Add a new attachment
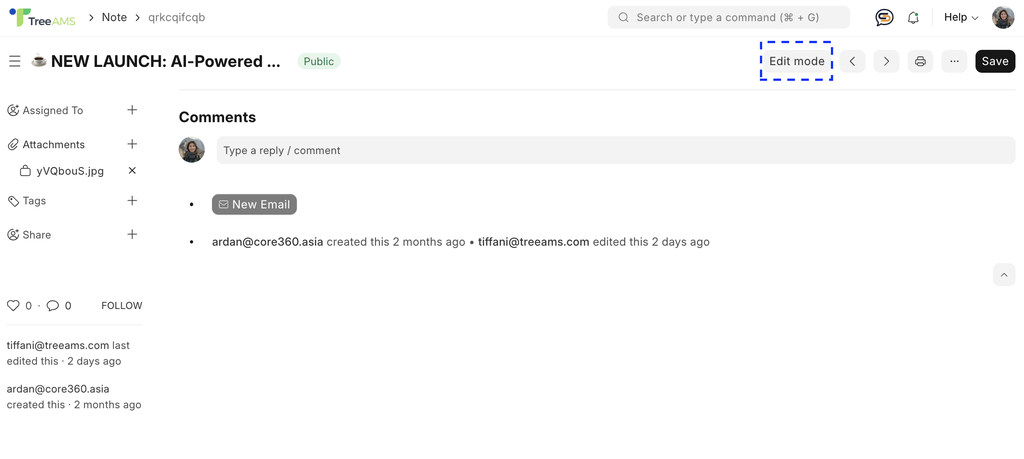This screenshot has height=459, width=1024. [x=132, y=144]
